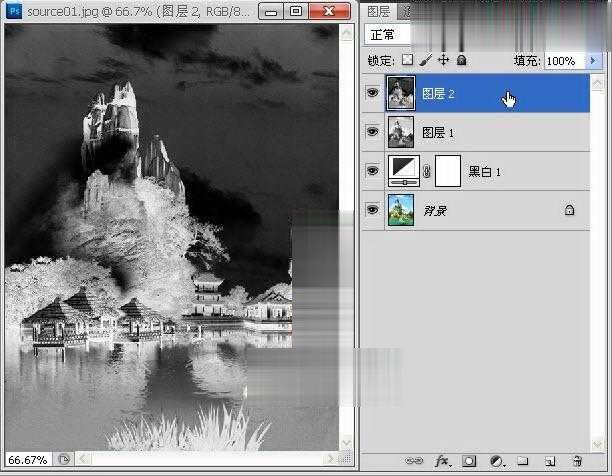Viewport: 612px width, 476px height.
Task: Select the 图层 2 layer name
Action: (438, 94)
